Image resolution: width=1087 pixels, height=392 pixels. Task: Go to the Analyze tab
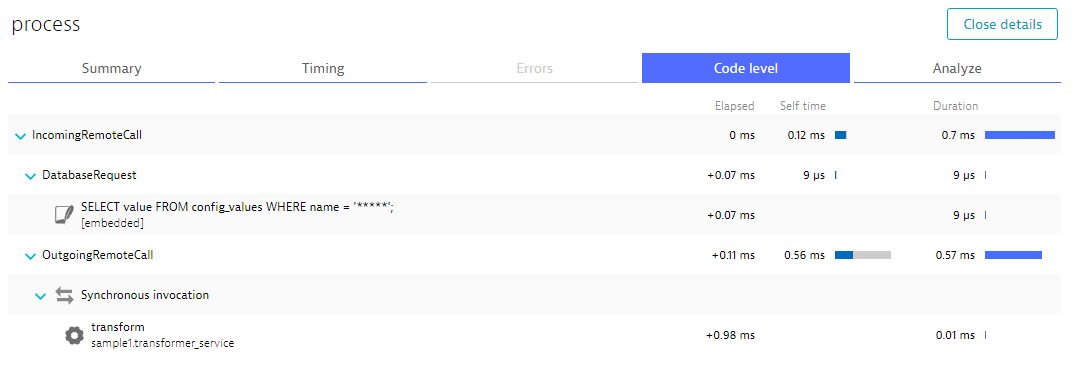[x=957, y=68]
